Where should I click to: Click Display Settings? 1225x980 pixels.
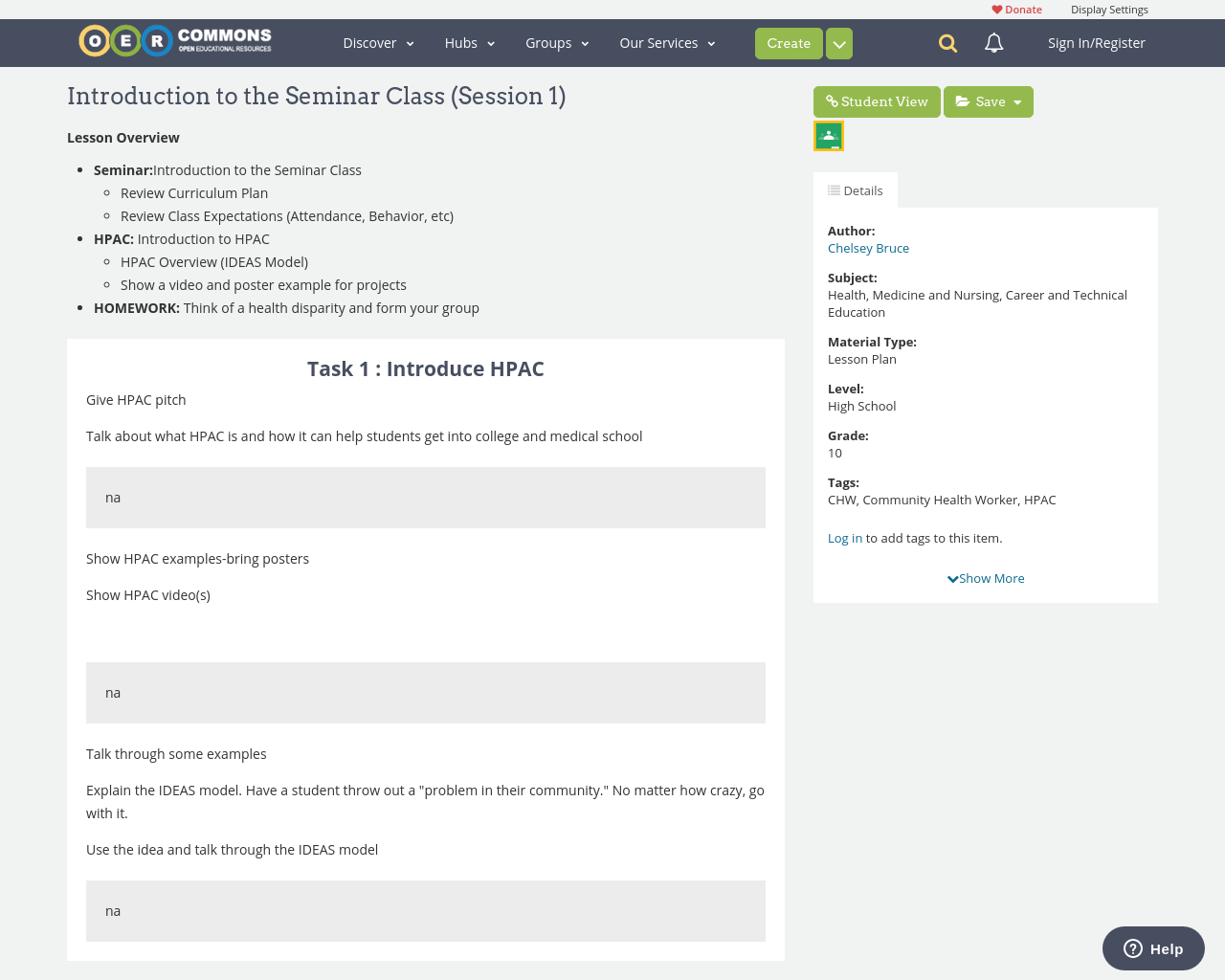(1109, 9)
